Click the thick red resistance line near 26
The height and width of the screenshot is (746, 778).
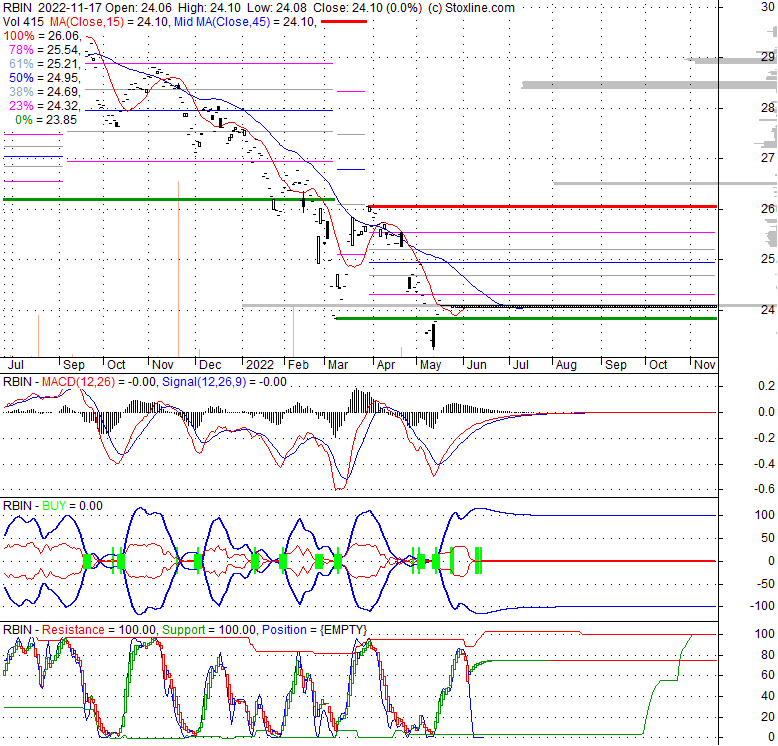coord(542,206)
